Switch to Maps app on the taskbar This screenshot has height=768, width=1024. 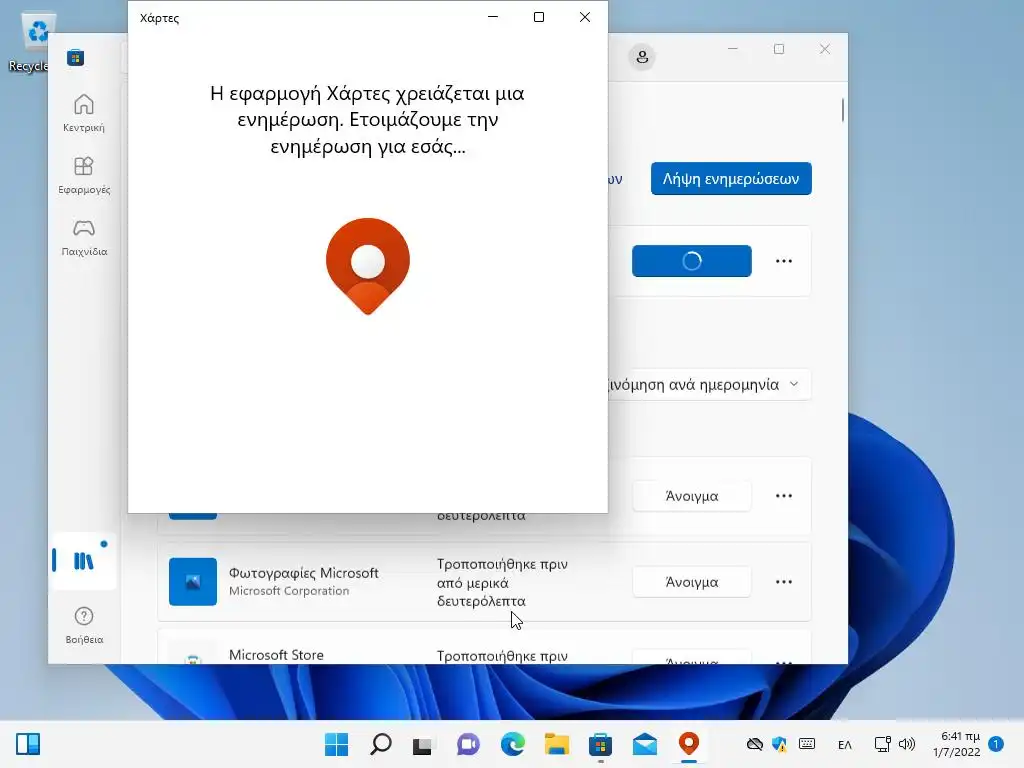click(689, 744)
